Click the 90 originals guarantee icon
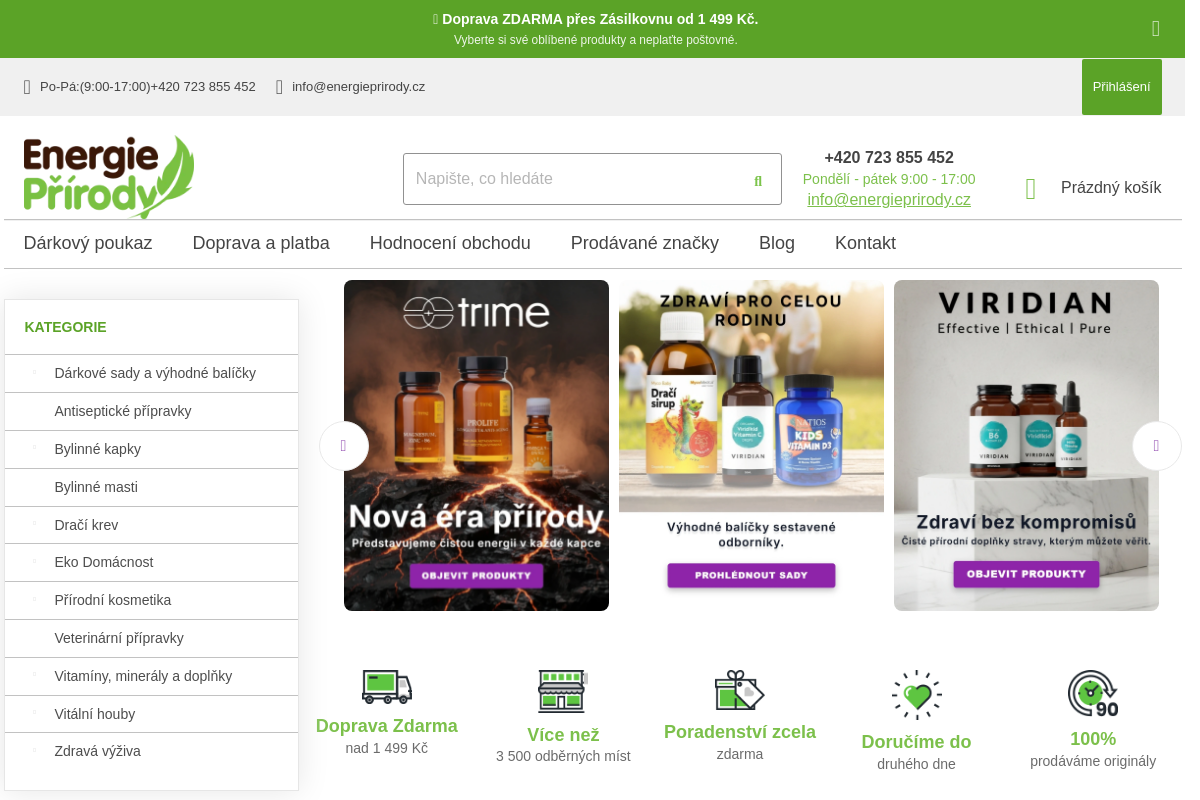 click(x=1092, y=694)
